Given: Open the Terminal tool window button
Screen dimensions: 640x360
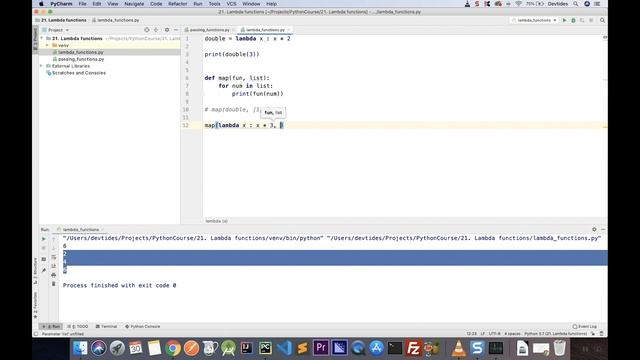Looking at the screenshot, I should pos(106,327).
